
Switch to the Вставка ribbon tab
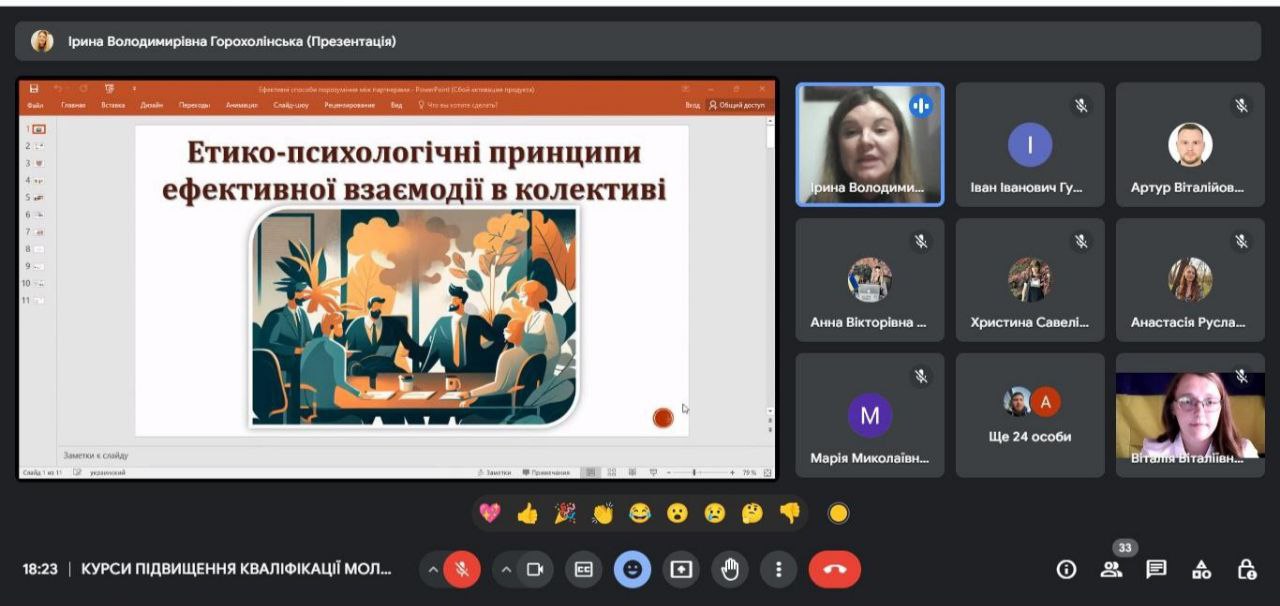pyautogui.click(x=112, y=103)
